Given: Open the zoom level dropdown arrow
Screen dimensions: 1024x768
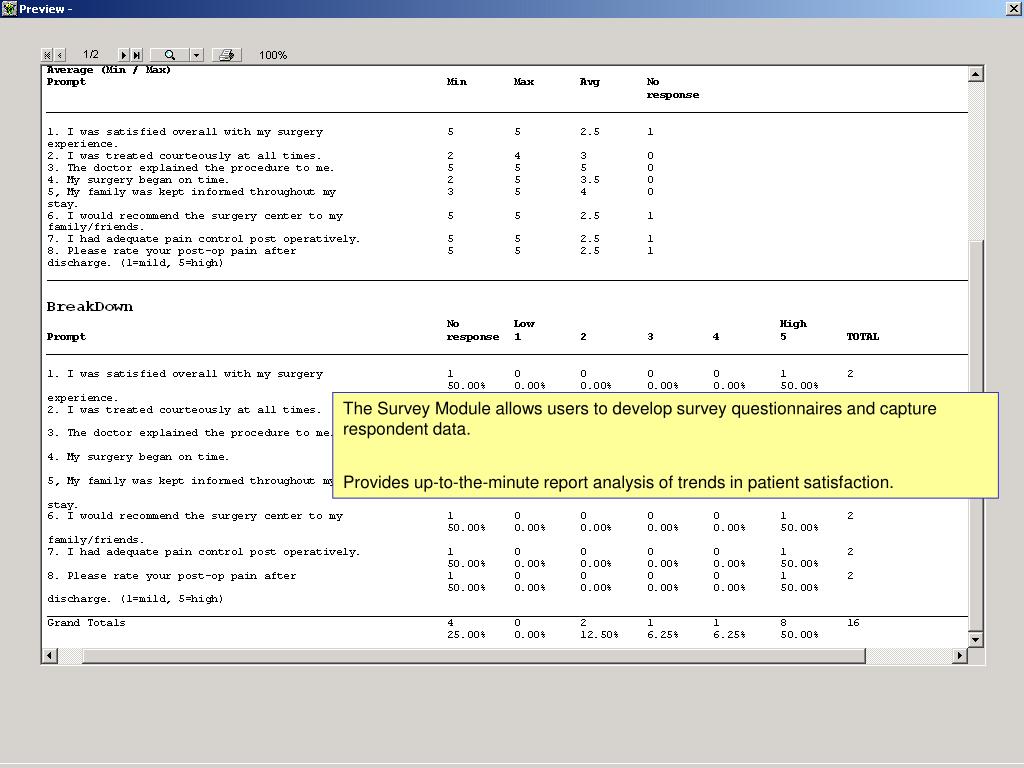Looking at the screenshot, I should click(197, 56).
